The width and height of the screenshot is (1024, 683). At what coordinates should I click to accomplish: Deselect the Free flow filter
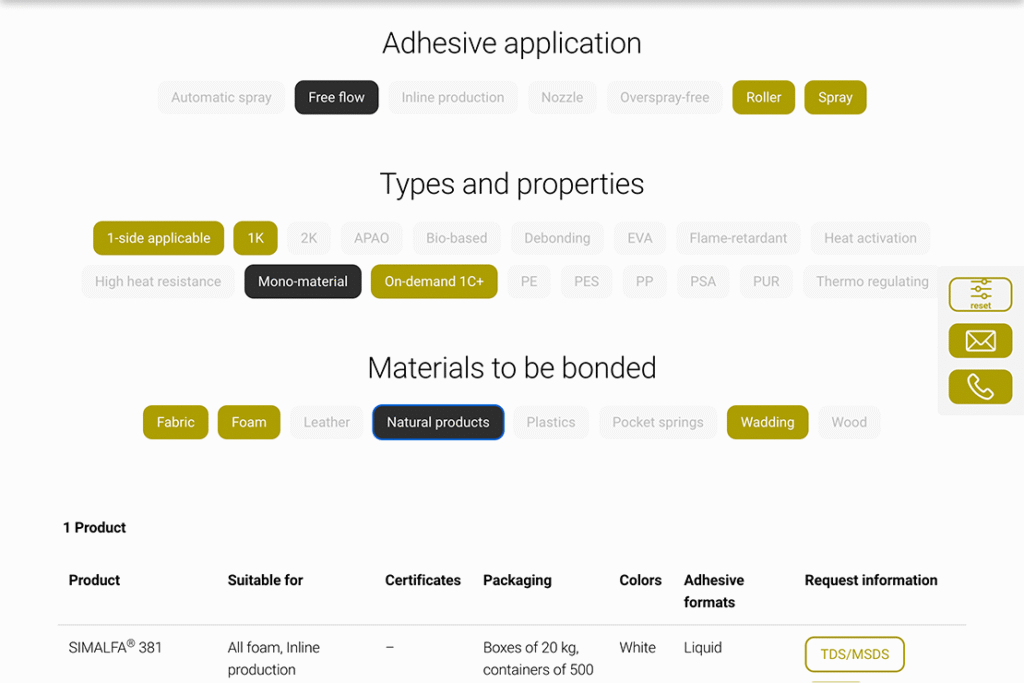[x=336, y=97]
